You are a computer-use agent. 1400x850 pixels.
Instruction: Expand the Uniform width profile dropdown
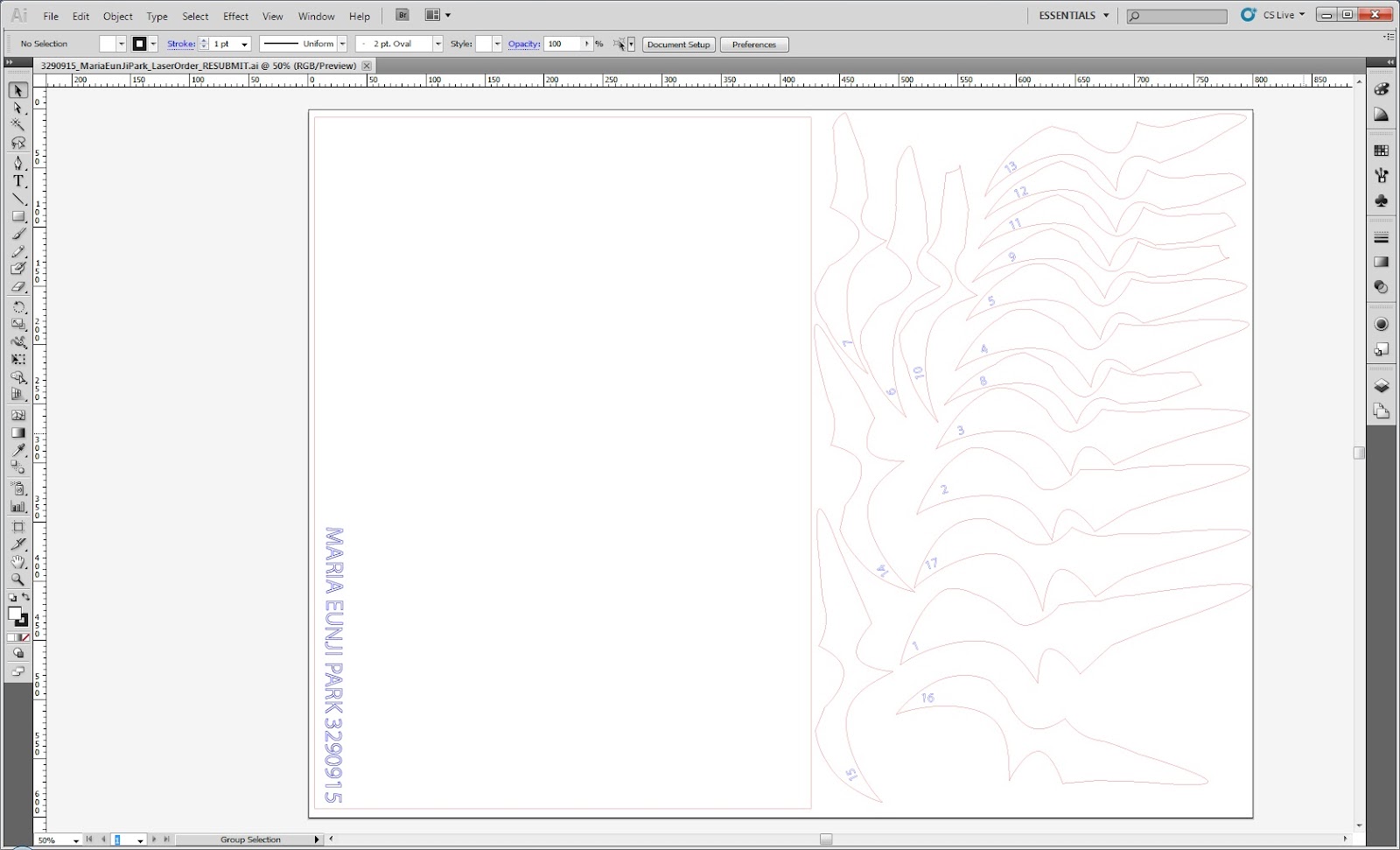342,44
